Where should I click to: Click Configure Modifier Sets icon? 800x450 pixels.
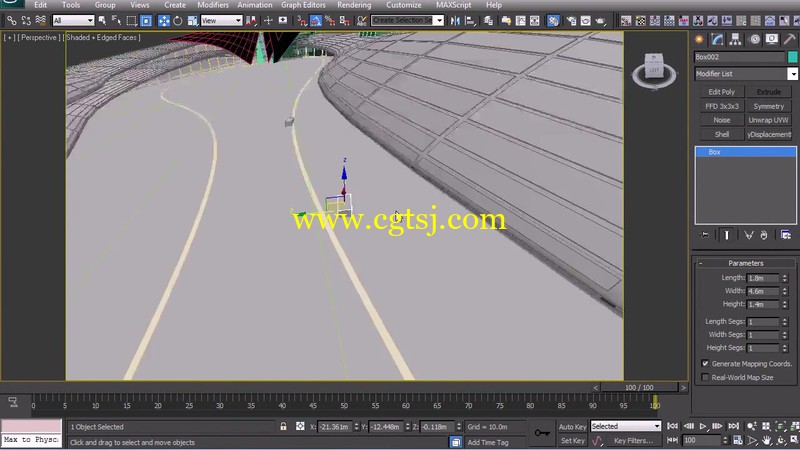tap(786, 235)
